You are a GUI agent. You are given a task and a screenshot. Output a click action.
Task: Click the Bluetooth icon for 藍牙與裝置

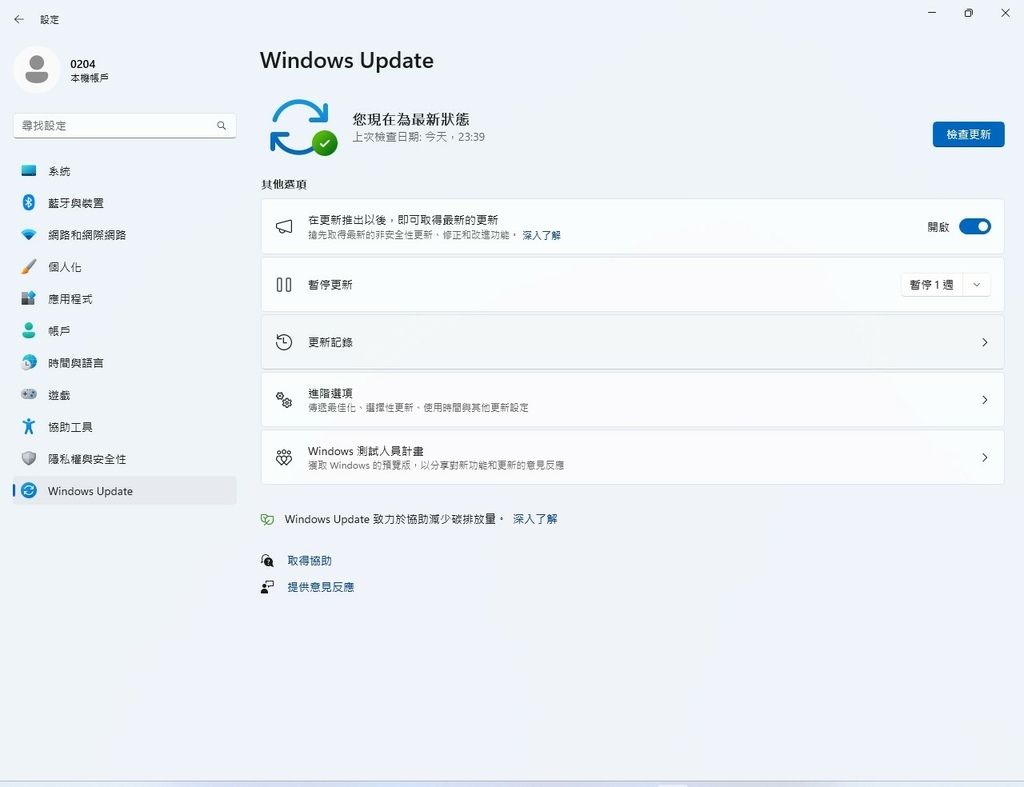tap(29, 202)
